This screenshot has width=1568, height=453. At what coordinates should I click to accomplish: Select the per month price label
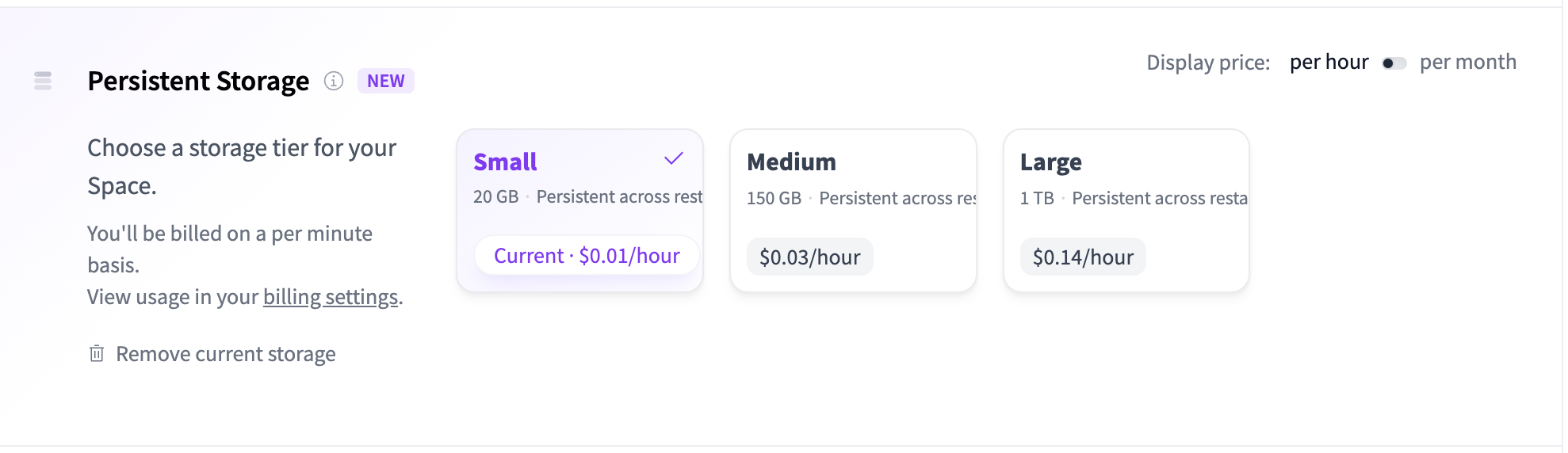pyautogui.click(x=1467, y=62)
